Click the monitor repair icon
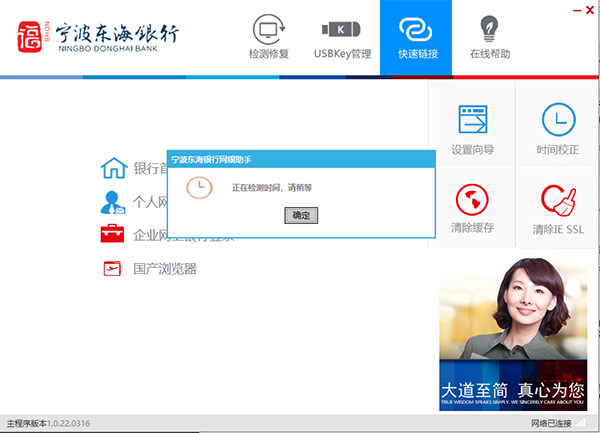Screen dimensions: 600x433 269,29
